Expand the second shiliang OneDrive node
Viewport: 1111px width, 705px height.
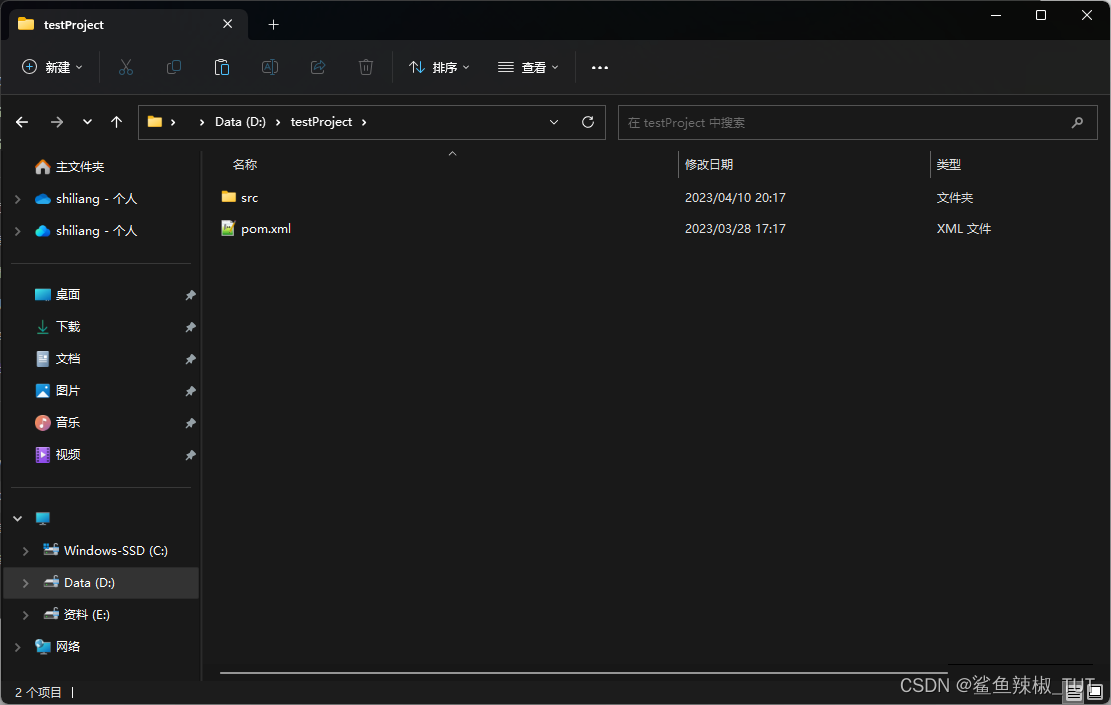click(x=18, y=231)
